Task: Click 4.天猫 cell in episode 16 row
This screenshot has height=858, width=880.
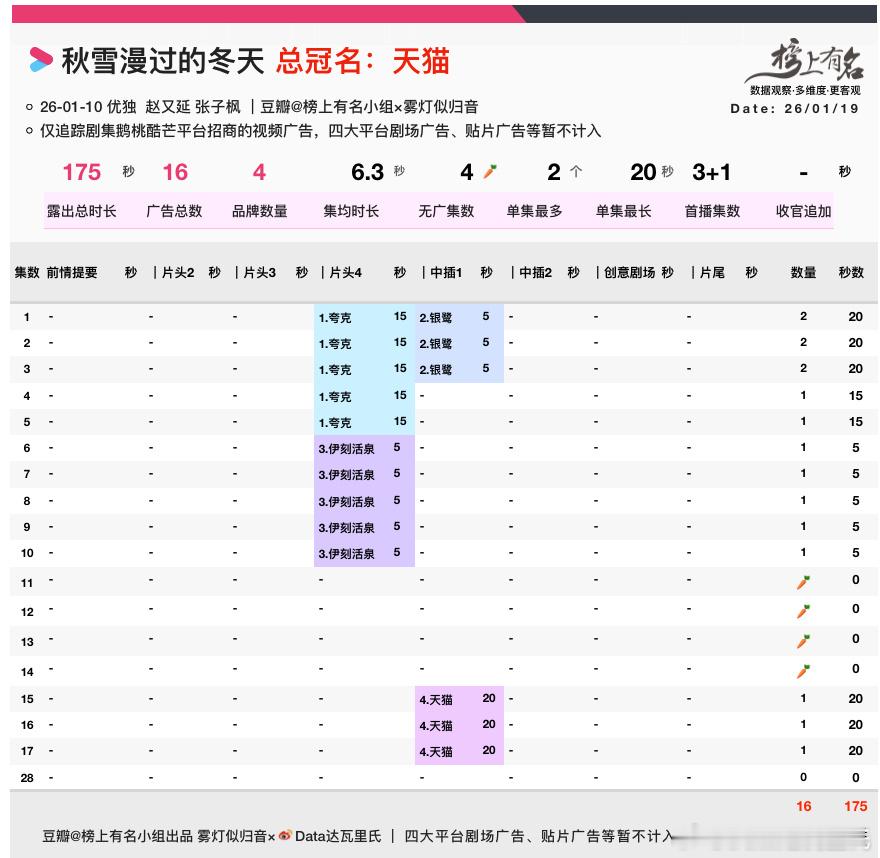Action: coord(436,725)
